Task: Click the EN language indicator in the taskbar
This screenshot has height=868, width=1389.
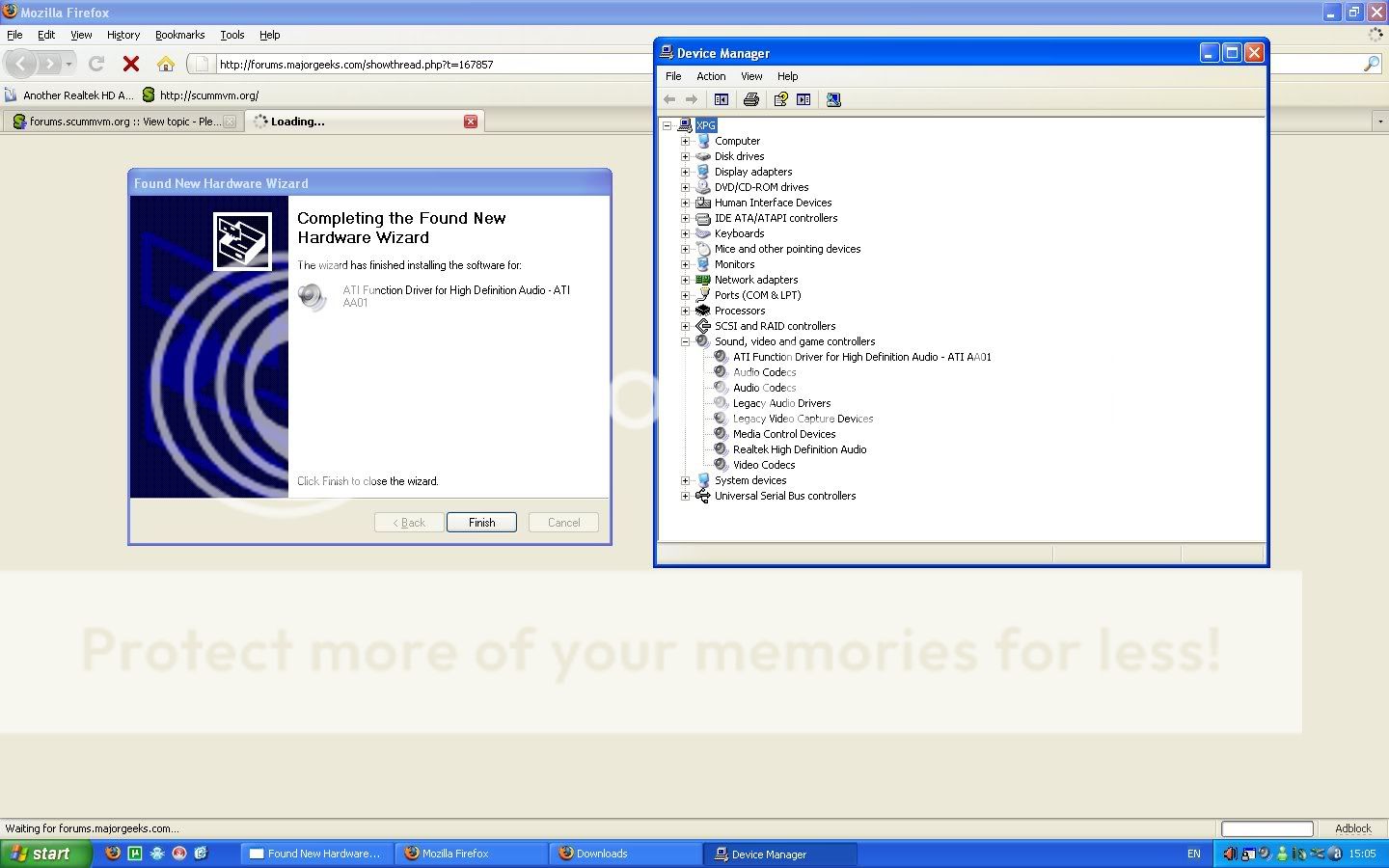Action: [x=1194, y=854]
